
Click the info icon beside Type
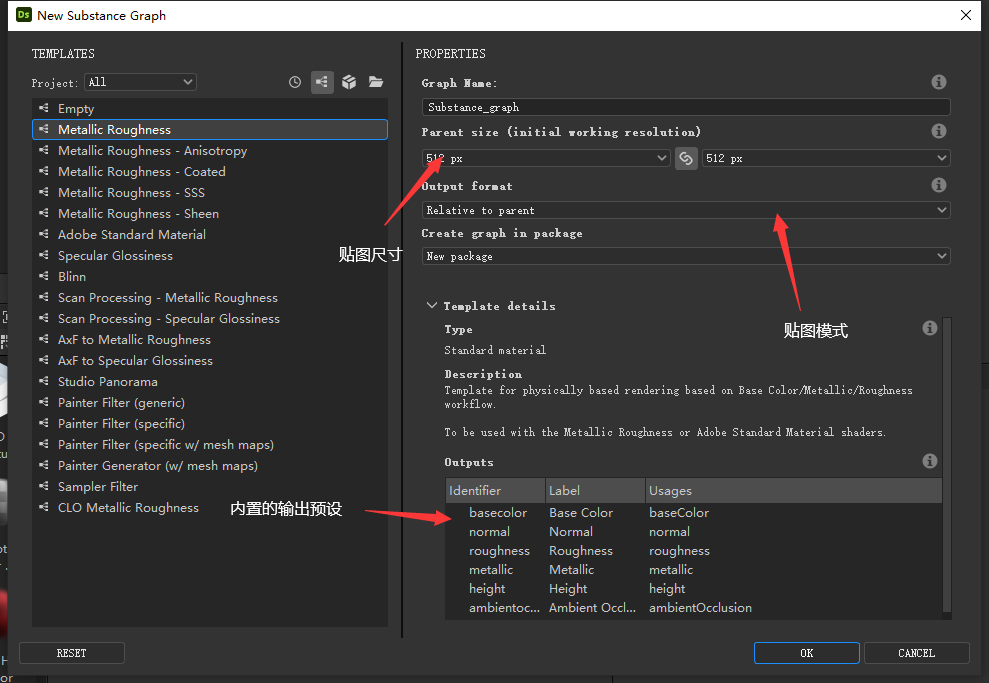click(930, 328)
